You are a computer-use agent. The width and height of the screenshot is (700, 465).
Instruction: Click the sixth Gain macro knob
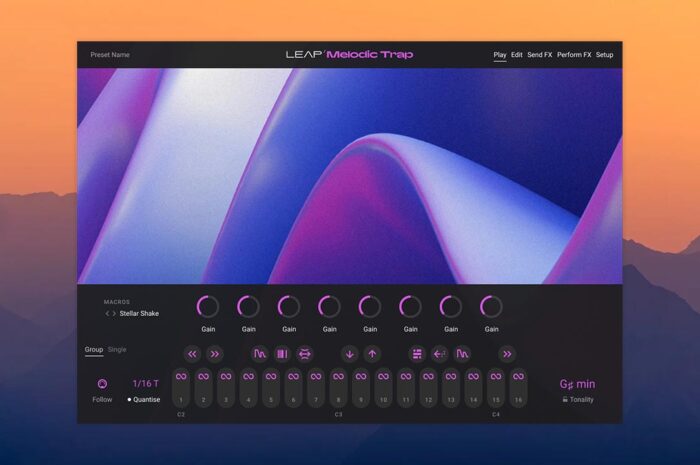[x=410, y=307]
